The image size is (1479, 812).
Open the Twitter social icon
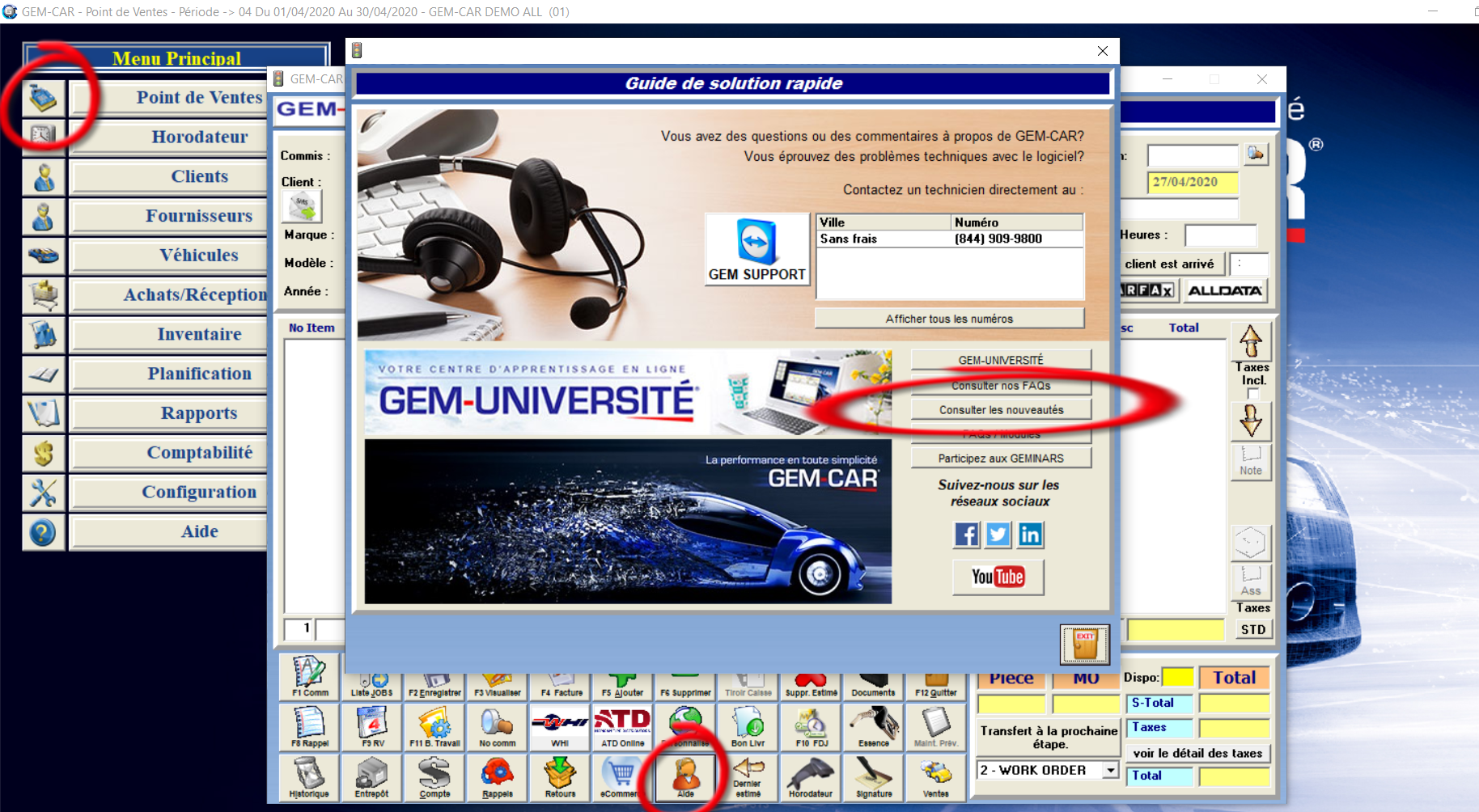click(998, 535)
